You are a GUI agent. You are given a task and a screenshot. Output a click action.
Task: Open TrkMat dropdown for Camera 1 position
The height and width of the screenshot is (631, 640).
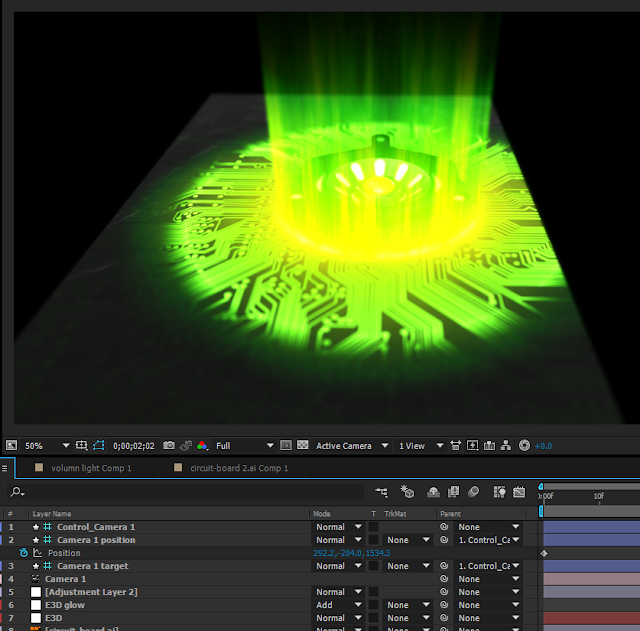tap(408, 540)
